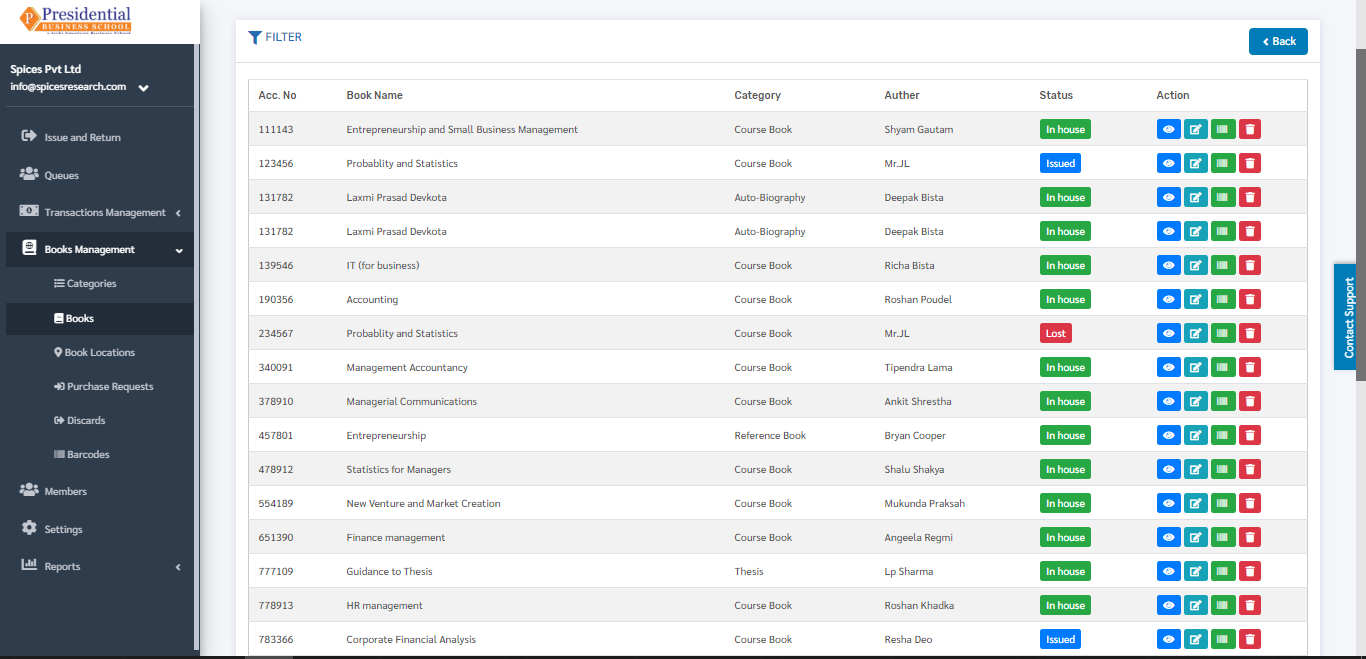Click accession number 457801
This screenshot has width=1366, height=659.
tap(276, 435)
